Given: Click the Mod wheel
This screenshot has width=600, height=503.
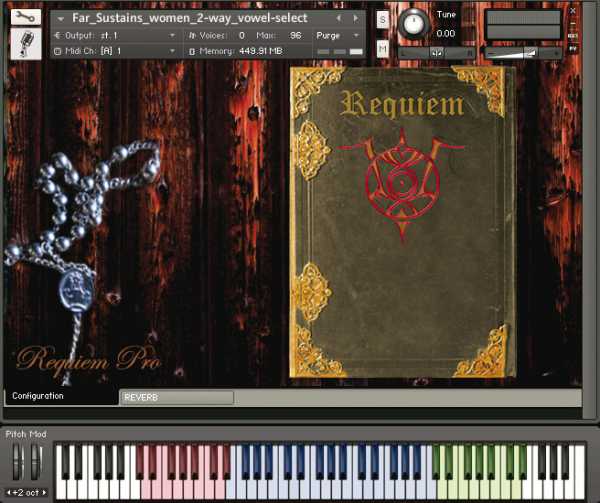Looking at the screenshot, I should click(36, 462).
